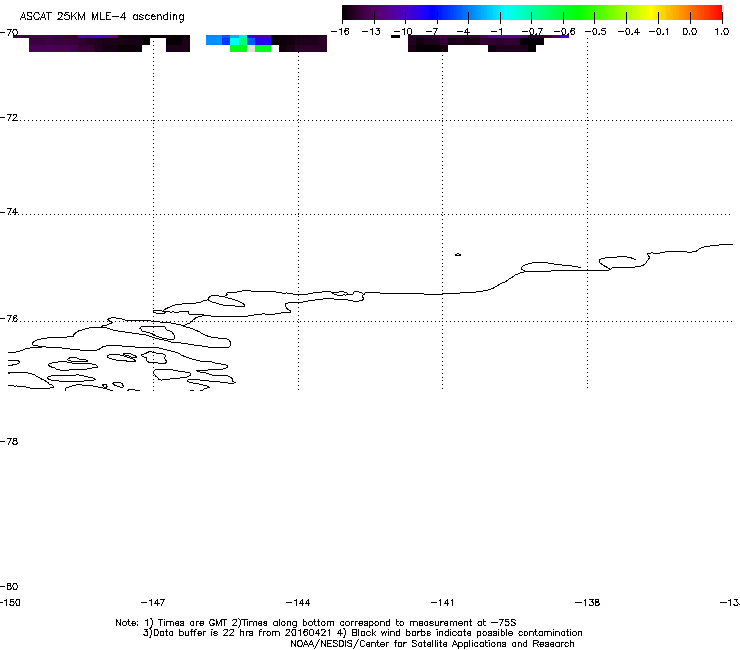Click the 'Times are GMT' note line
Screen dimensions: 740x650
coord(316,623)
